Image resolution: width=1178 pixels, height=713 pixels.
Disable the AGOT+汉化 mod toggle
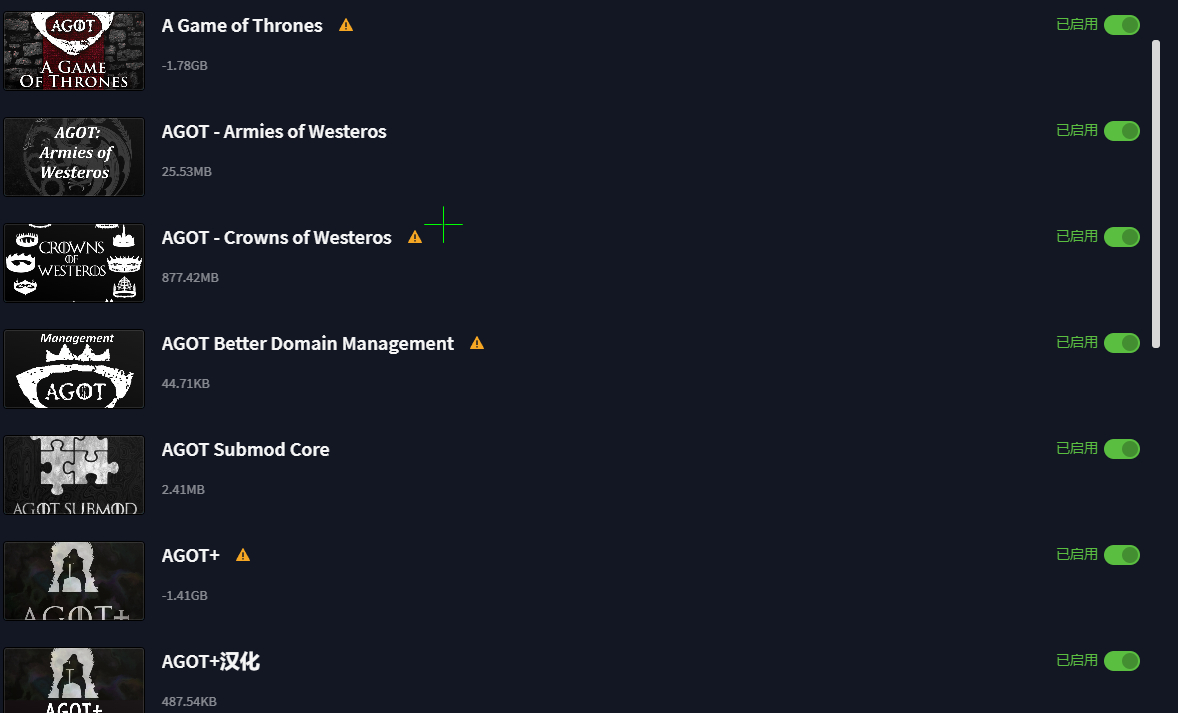coord(1122,660)
